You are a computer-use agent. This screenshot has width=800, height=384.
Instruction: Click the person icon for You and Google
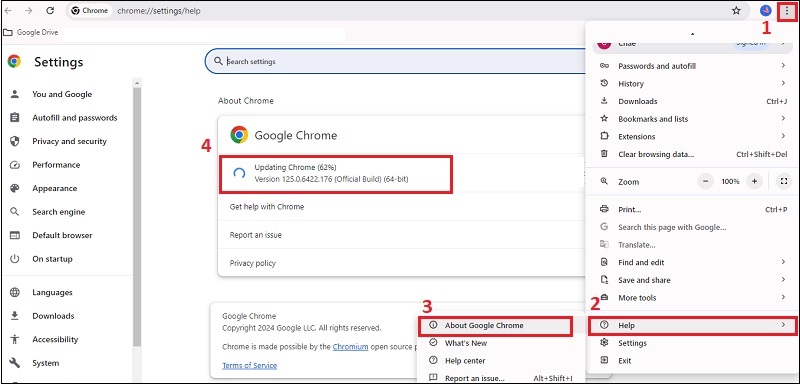click(x=15, y=94)
